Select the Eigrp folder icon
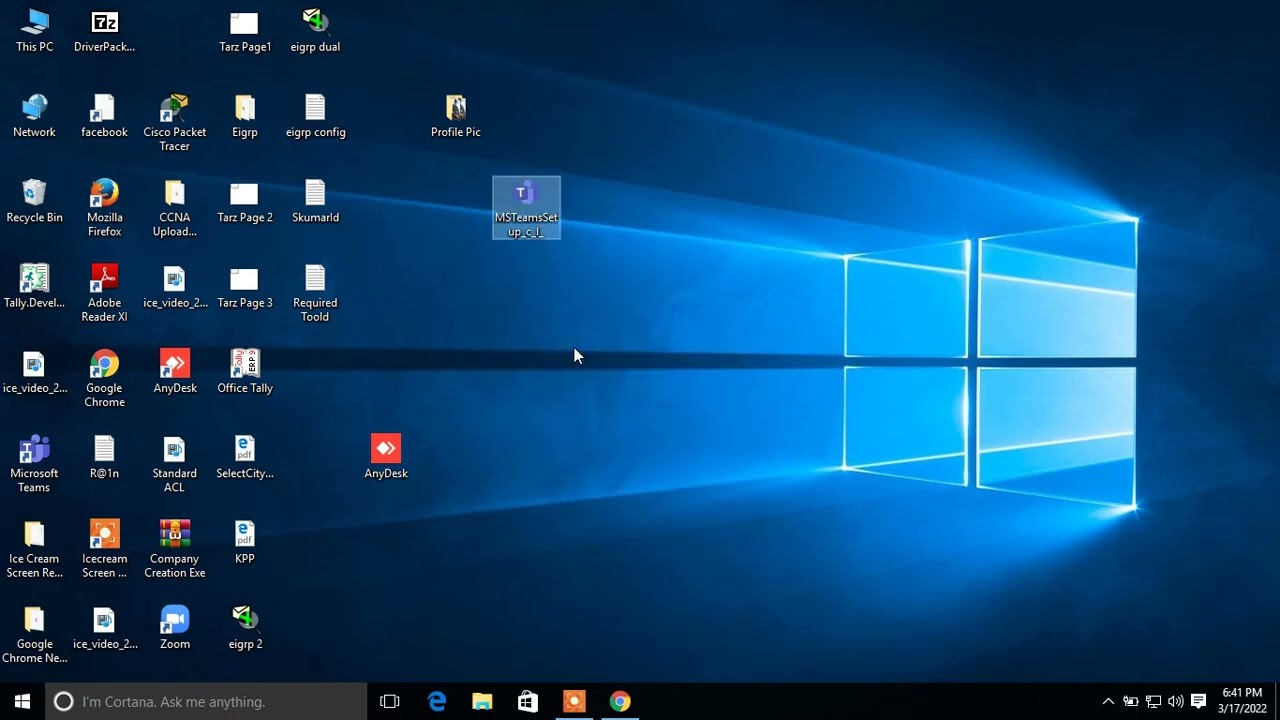 pos(245,116)
